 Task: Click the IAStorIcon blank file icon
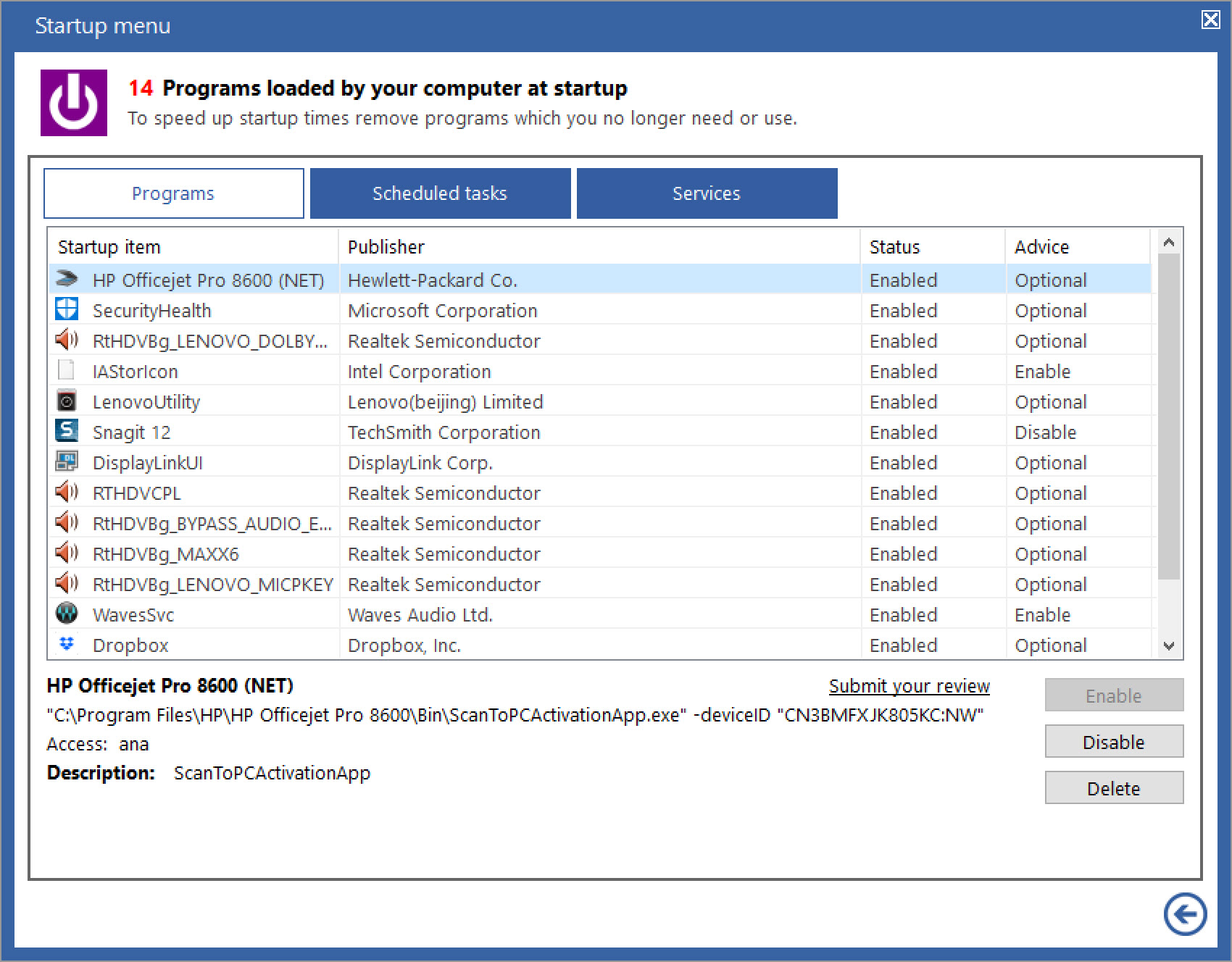point(67,370)
